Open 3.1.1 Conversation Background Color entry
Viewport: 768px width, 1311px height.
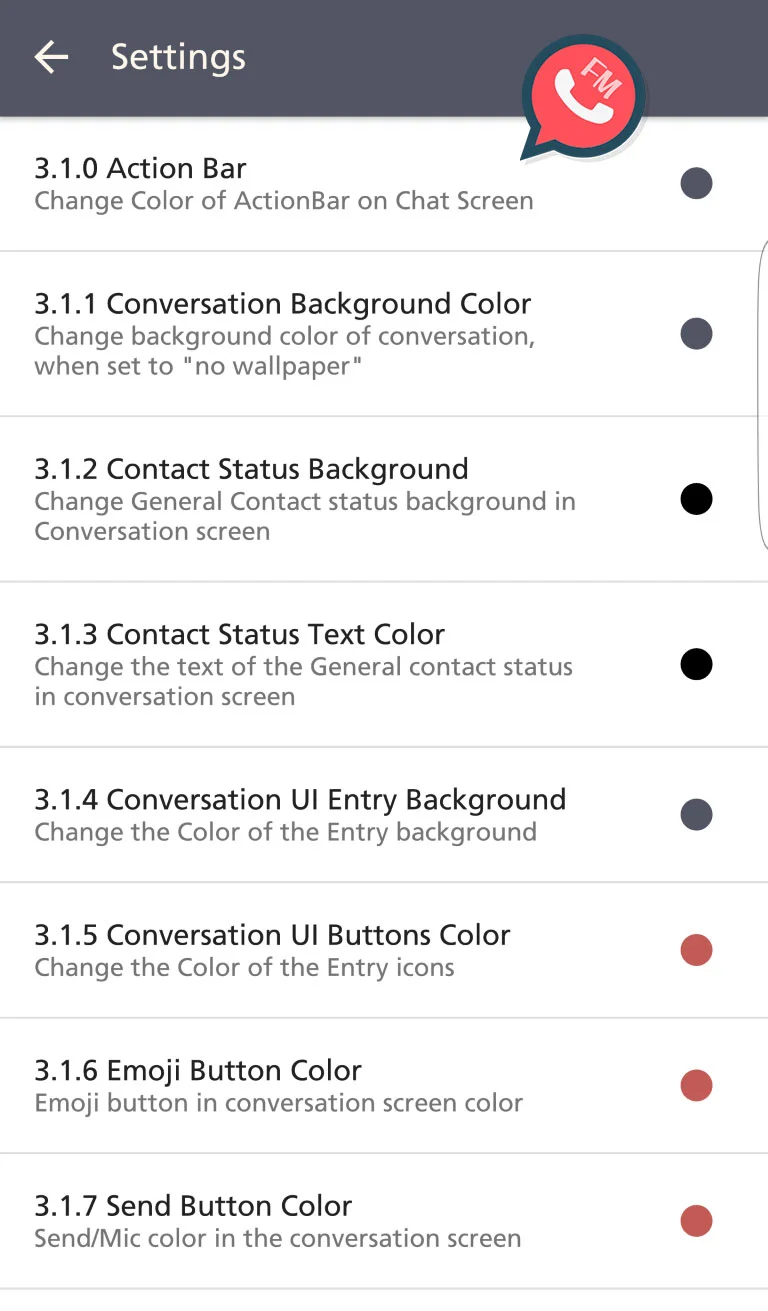[x=384, y=334]
